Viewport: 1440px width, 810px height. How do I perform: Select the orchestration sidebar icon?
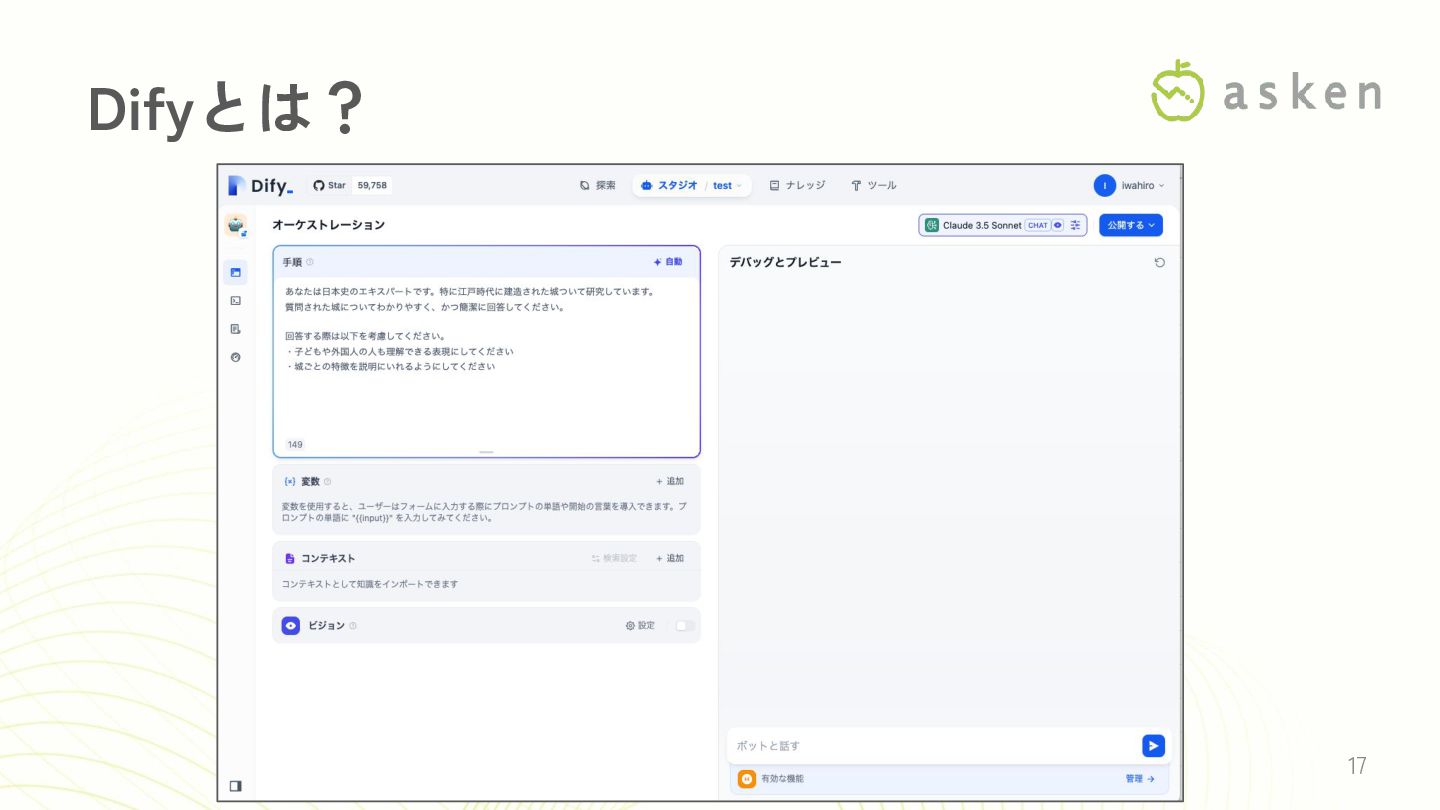[x=236, y=272]
